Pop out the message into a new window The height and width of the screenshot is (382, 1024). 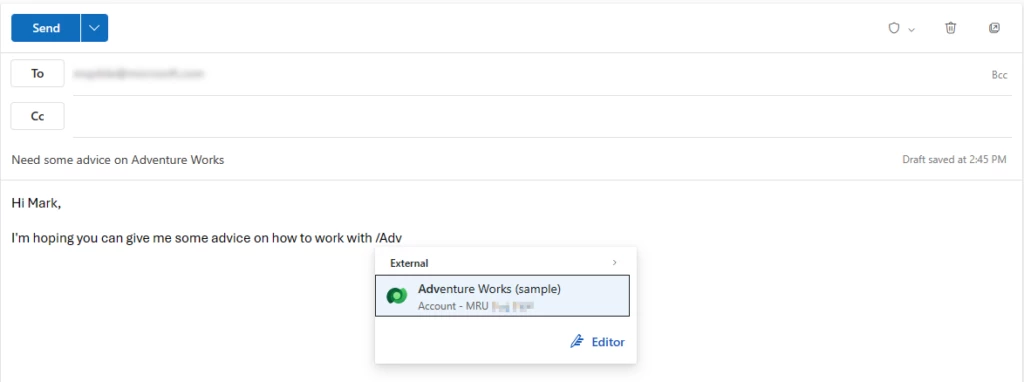(x=994, y=28)
